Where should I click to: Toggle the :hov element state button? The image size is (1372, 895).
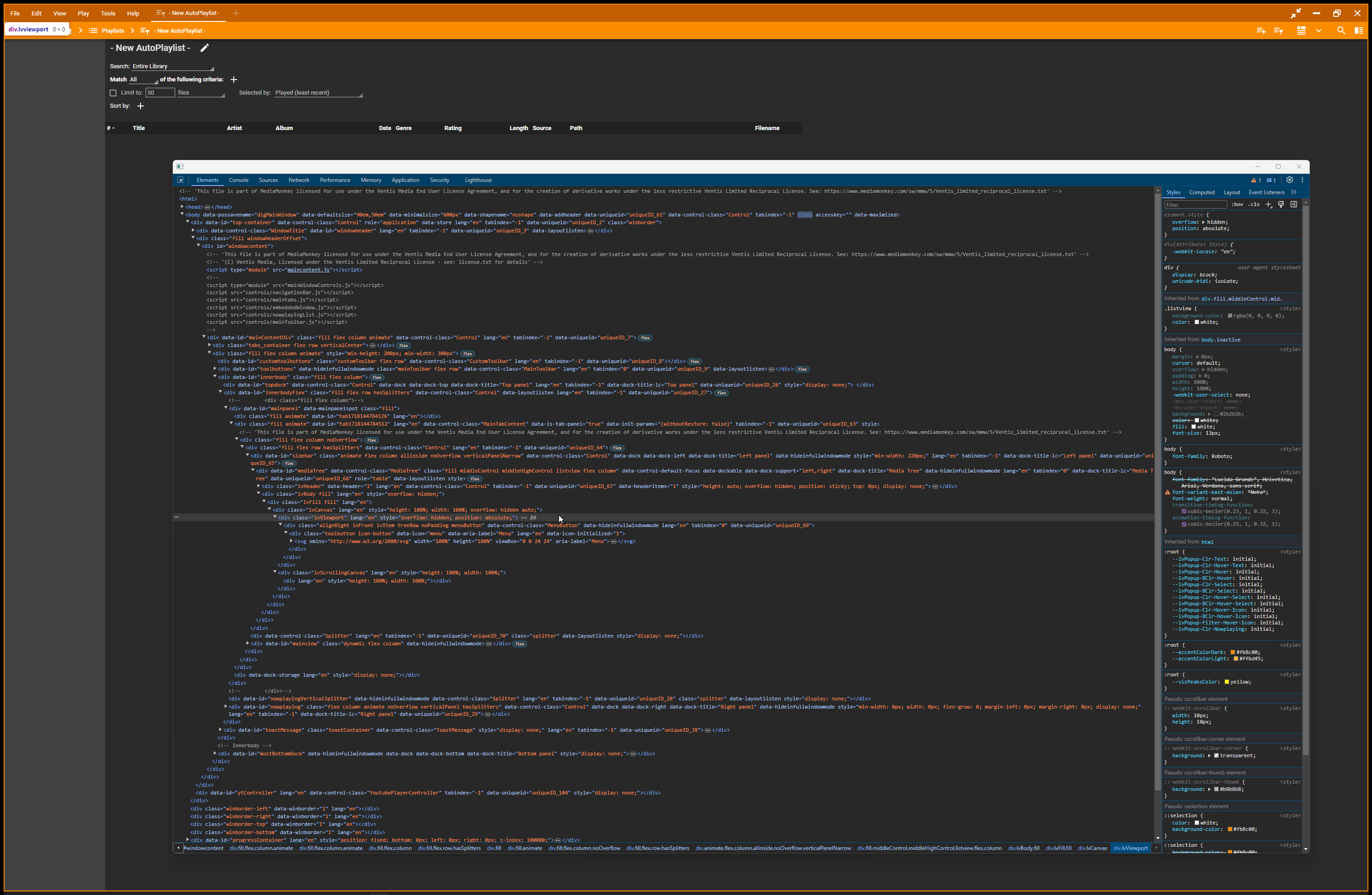(x=1238, y=205)
